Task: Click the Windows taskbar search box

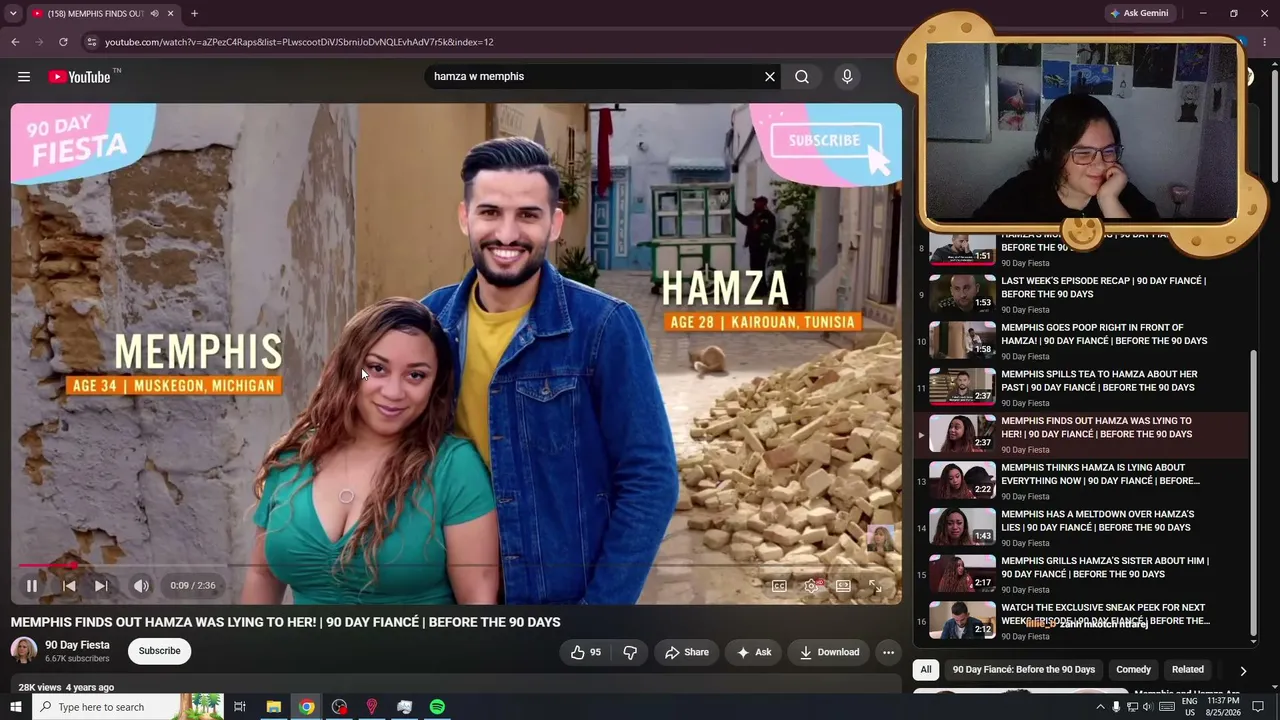Action: click(126, 707)
